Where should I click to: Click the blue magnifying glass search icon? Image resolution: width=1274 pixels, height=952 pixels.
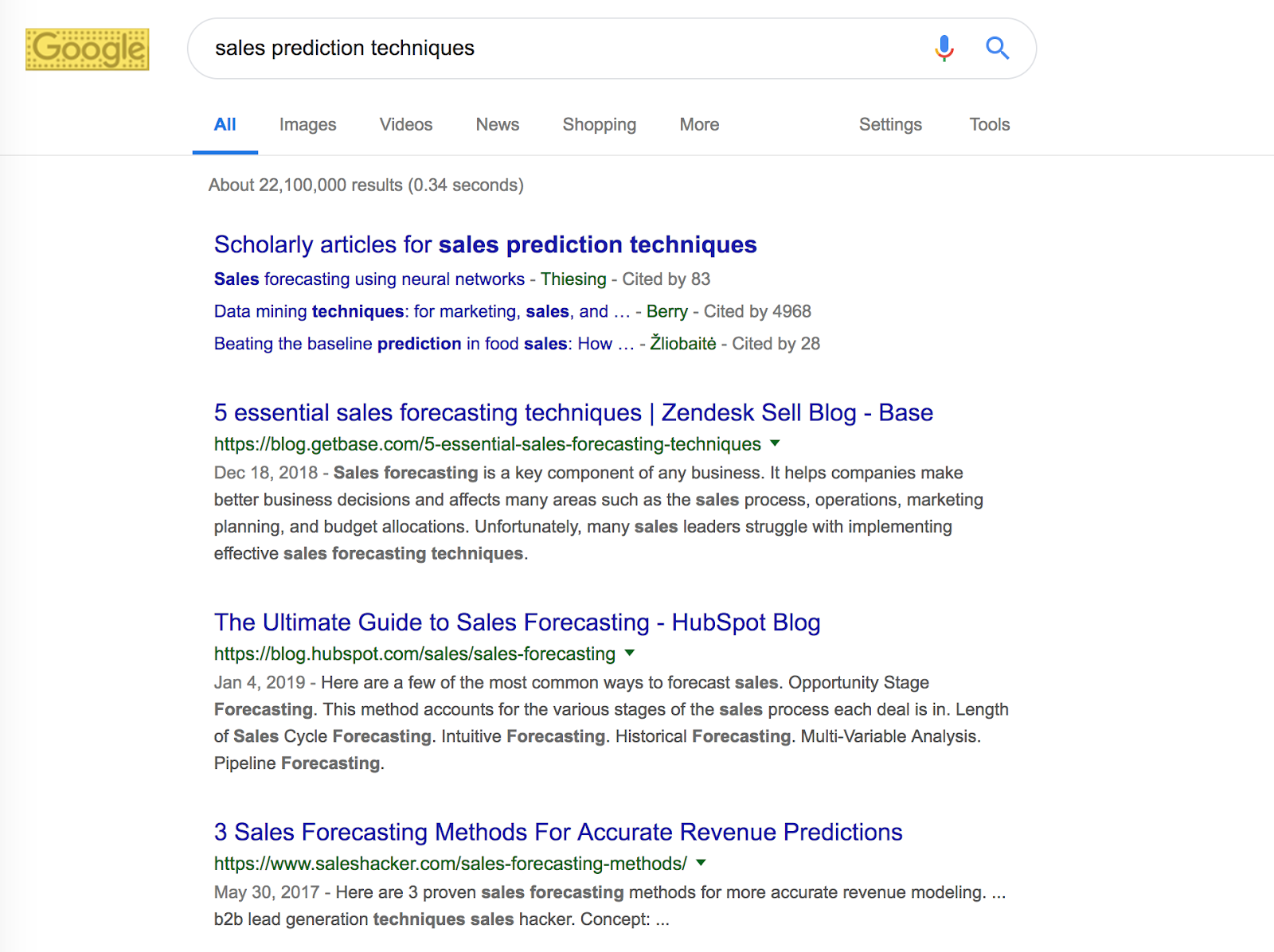tap(997, 49)
